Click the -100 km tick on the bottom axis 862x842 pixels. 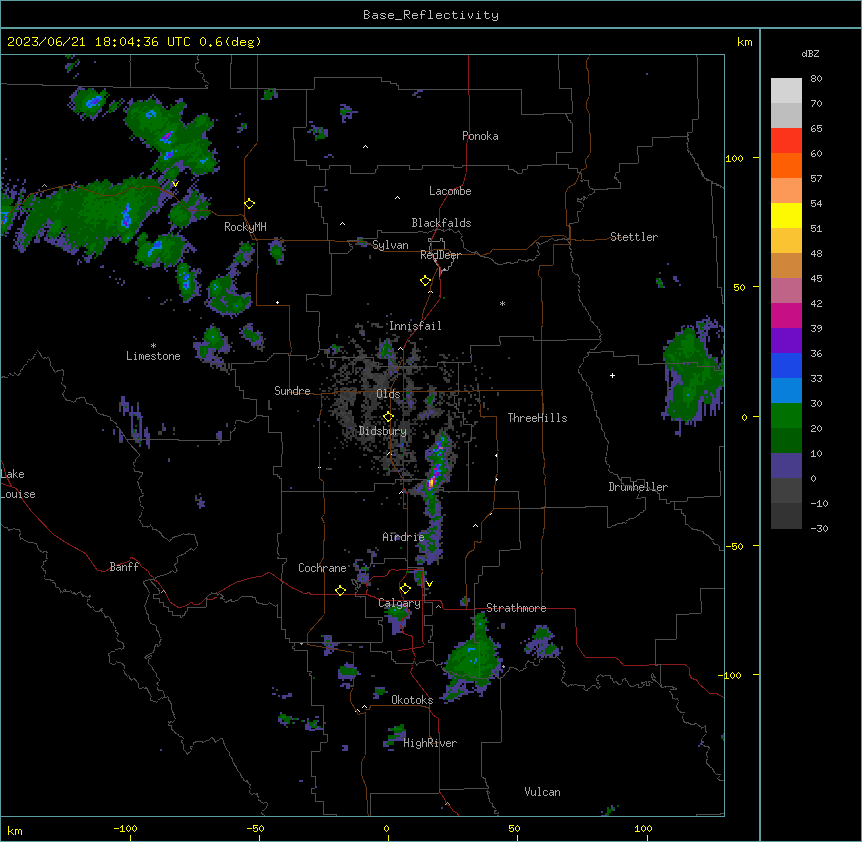[x=126, y=828]
